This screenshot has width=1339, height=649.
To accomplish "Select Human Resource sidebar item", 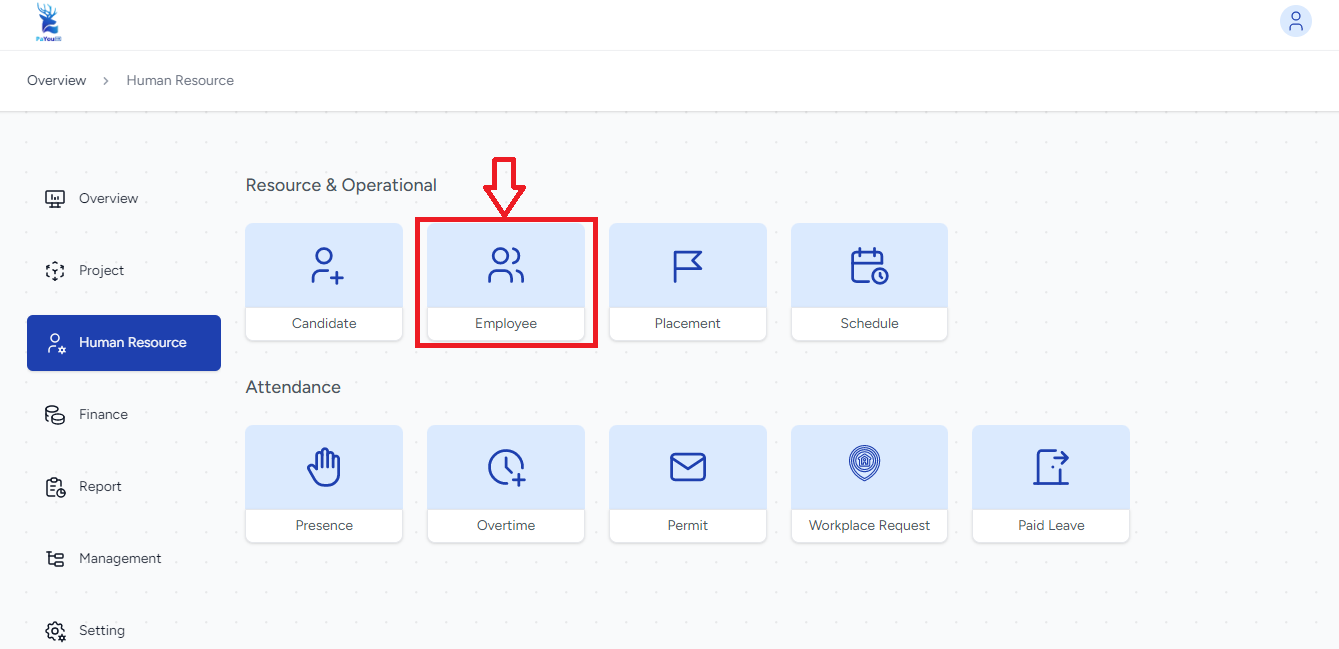I will [124, 343].
